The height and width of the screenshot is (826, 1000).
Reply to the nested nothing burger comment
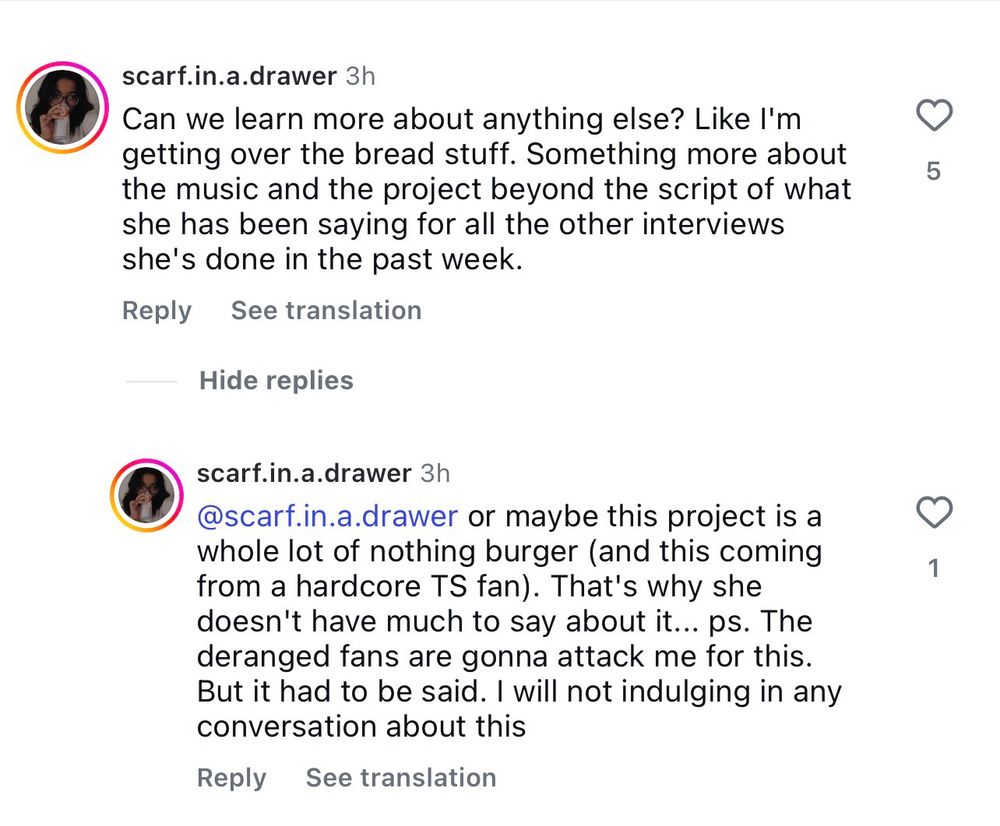click(x=231, y=778)
